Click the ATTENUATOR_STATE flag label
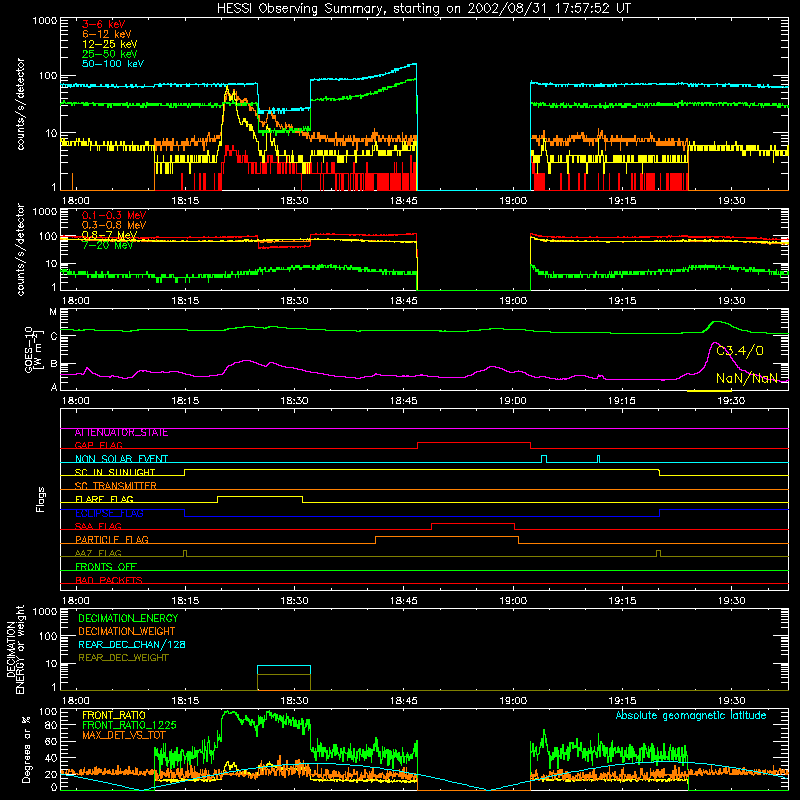 121,433
